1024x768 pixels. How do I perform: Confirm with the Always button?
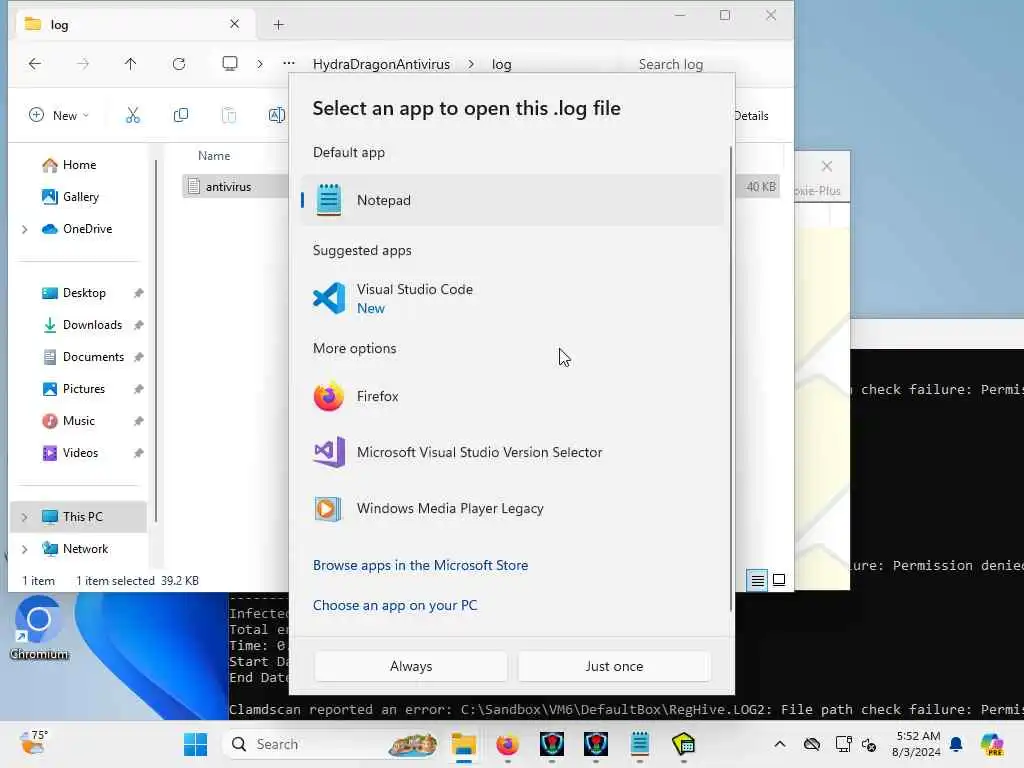click(411, 666)
